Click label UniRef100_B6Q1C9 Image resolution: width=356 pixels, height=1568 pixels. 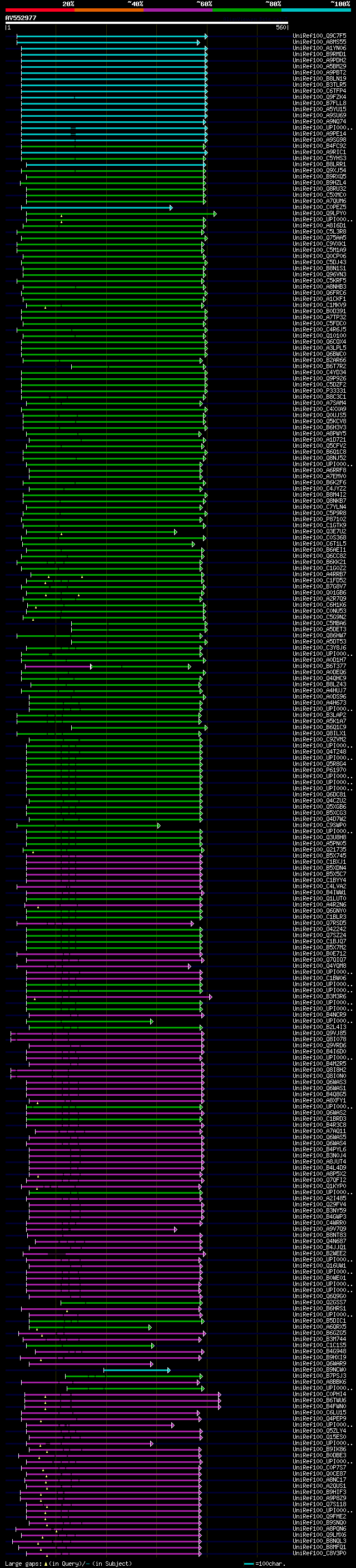pos(319,727)
